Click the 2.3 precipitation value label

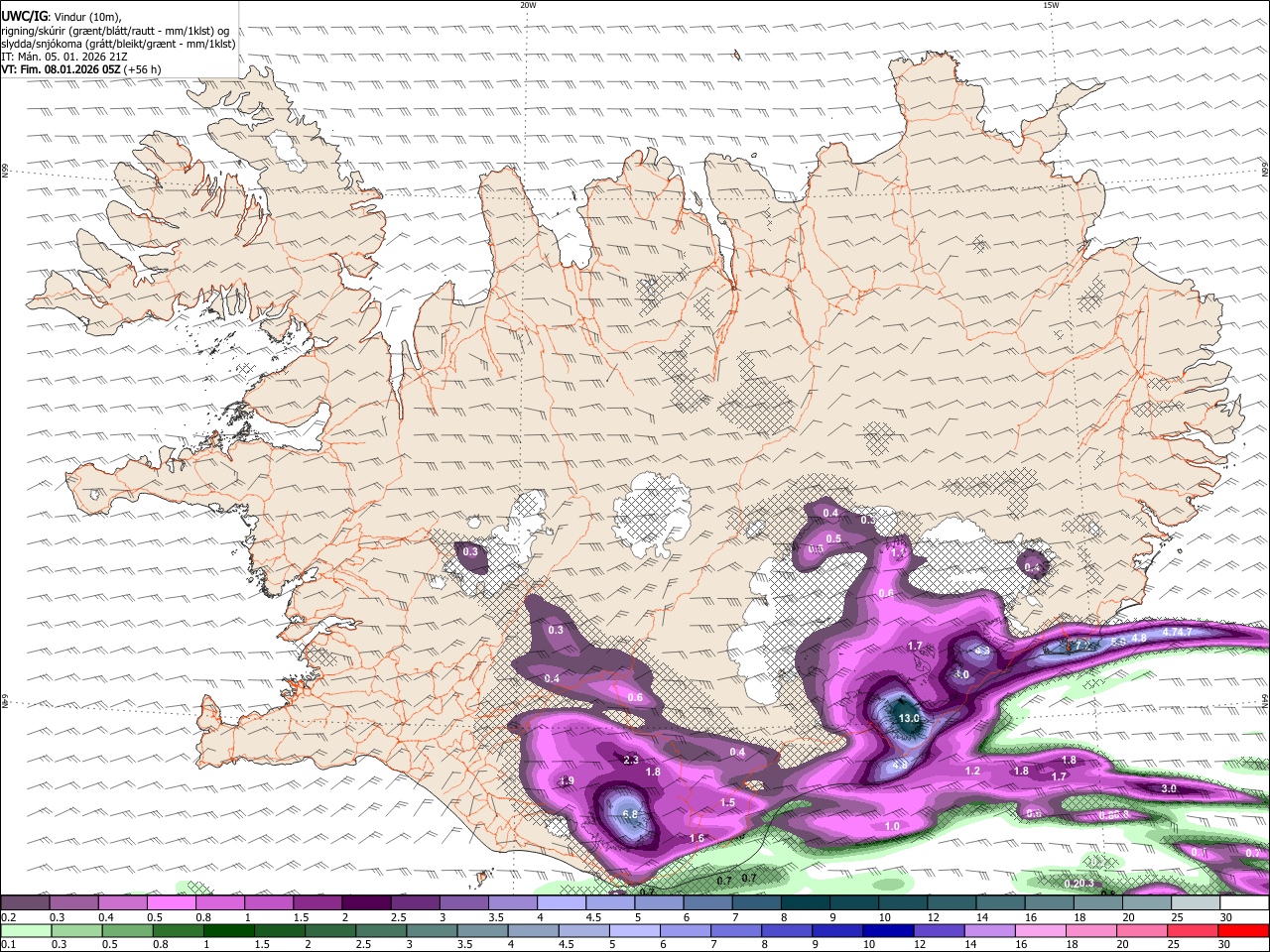[x=631, y=760]
